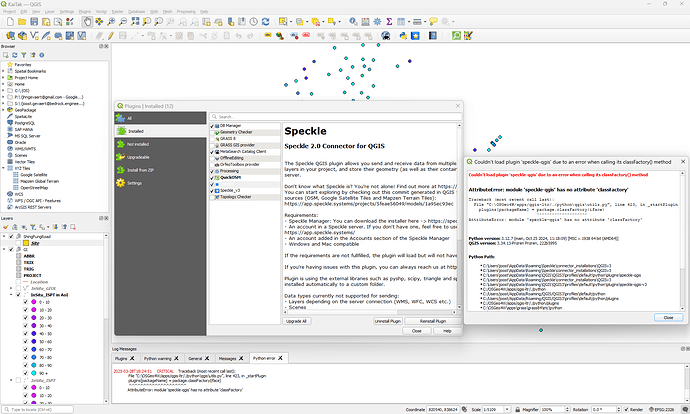Open the Scale dropdown in status bar
Viewport: 690px width, 414px height.
pyautogui.click(x=507, y=409)
